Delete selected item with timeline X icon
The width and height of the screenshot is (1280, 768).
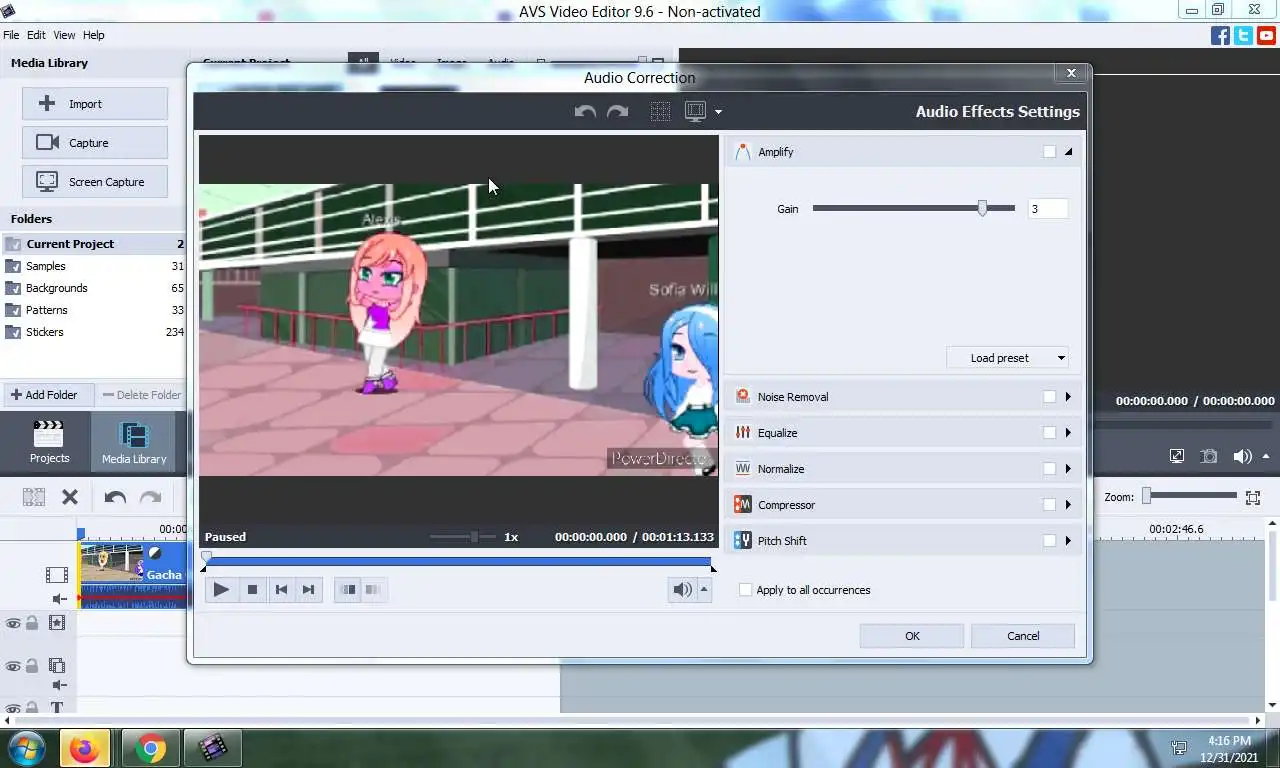70,497
